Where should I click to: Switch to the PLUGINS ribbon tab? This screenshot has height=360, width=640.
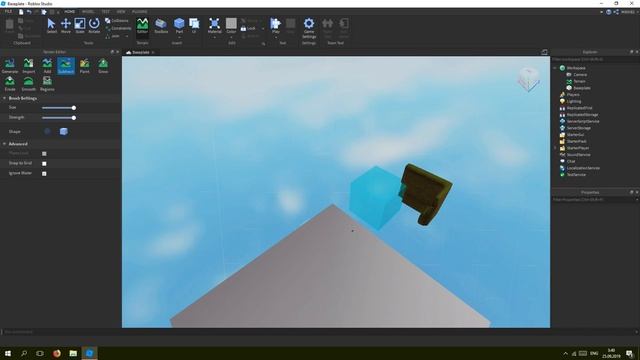tap(140, 12)
